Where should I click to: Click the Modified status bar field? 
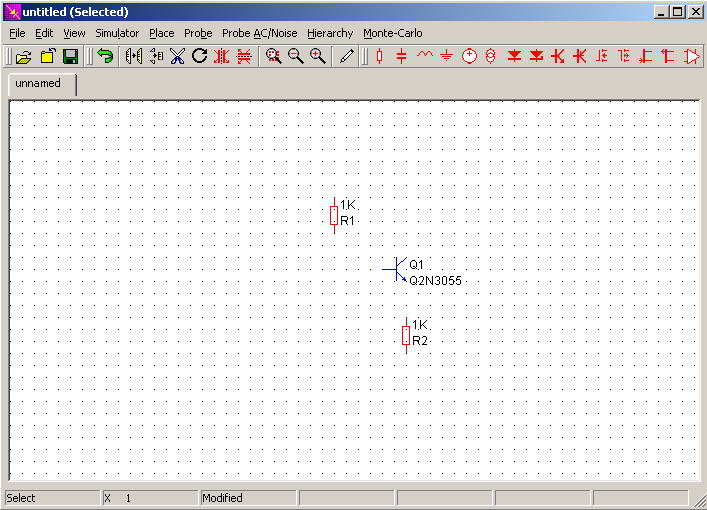point(248,498)
